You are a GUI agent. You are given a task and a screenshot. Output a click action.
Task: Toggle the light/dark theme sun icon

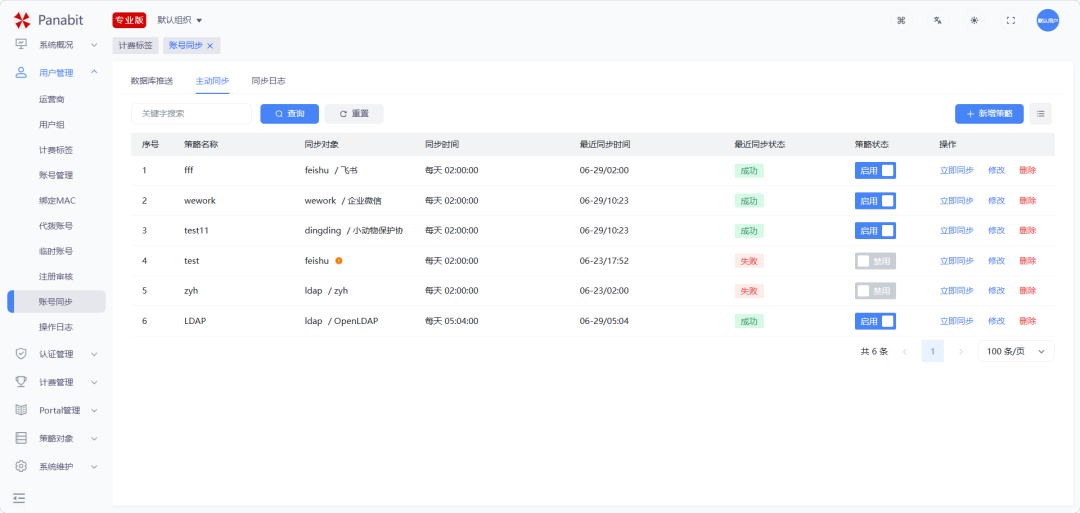[974, 20]
